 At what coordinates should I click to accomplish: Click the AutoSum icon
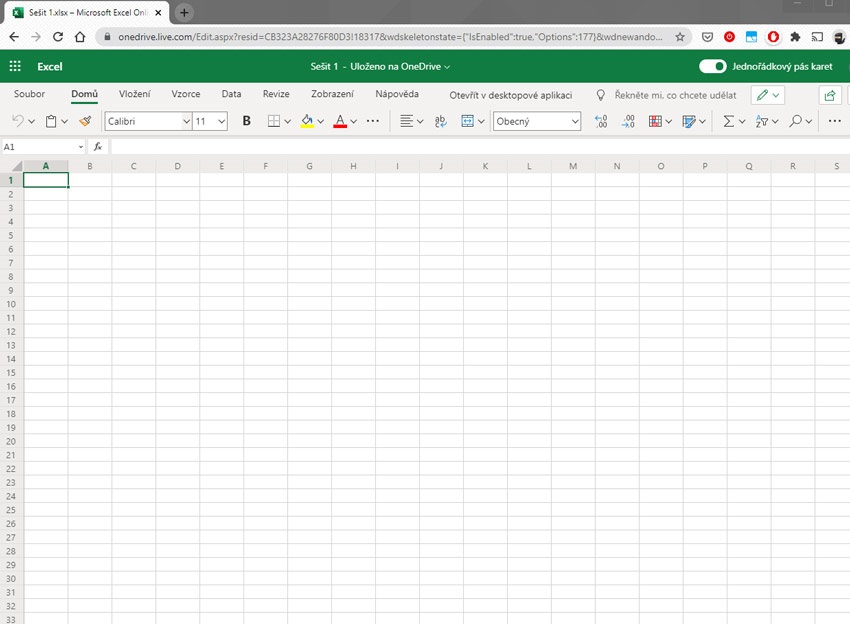tap(731, 120)
